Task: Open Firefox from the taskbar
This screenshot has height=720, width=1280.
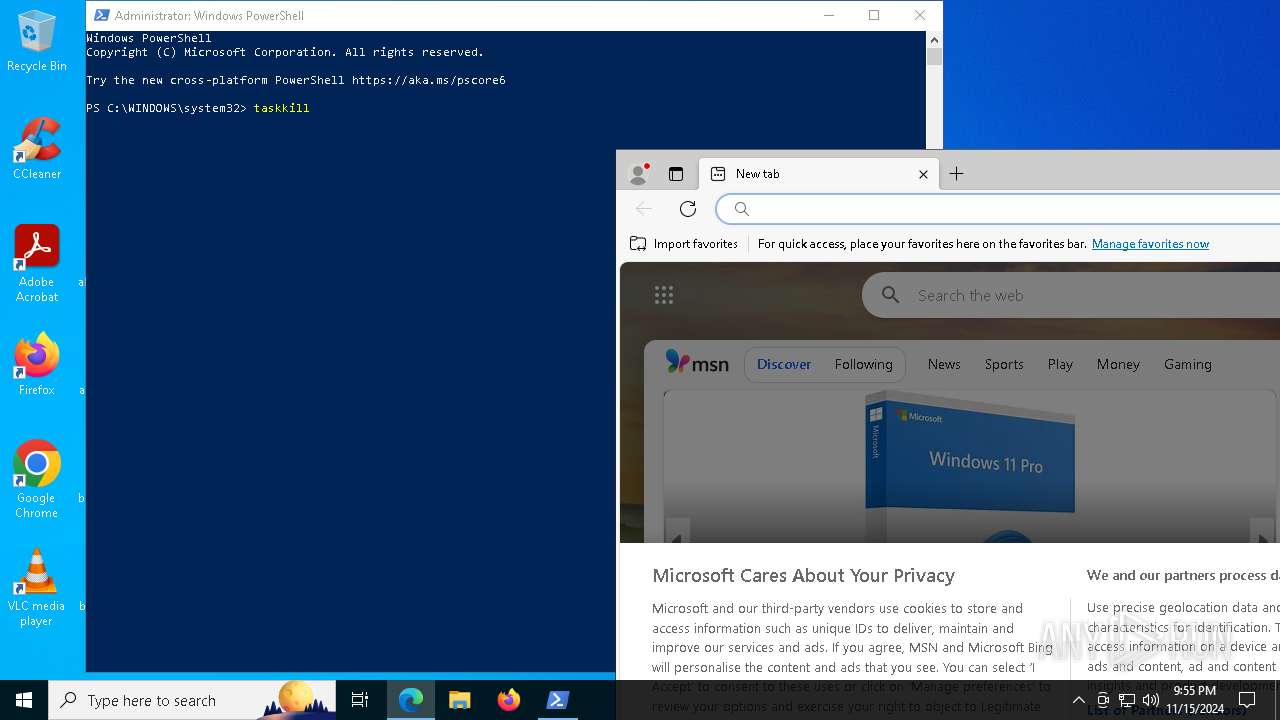Action: (509, 700)
